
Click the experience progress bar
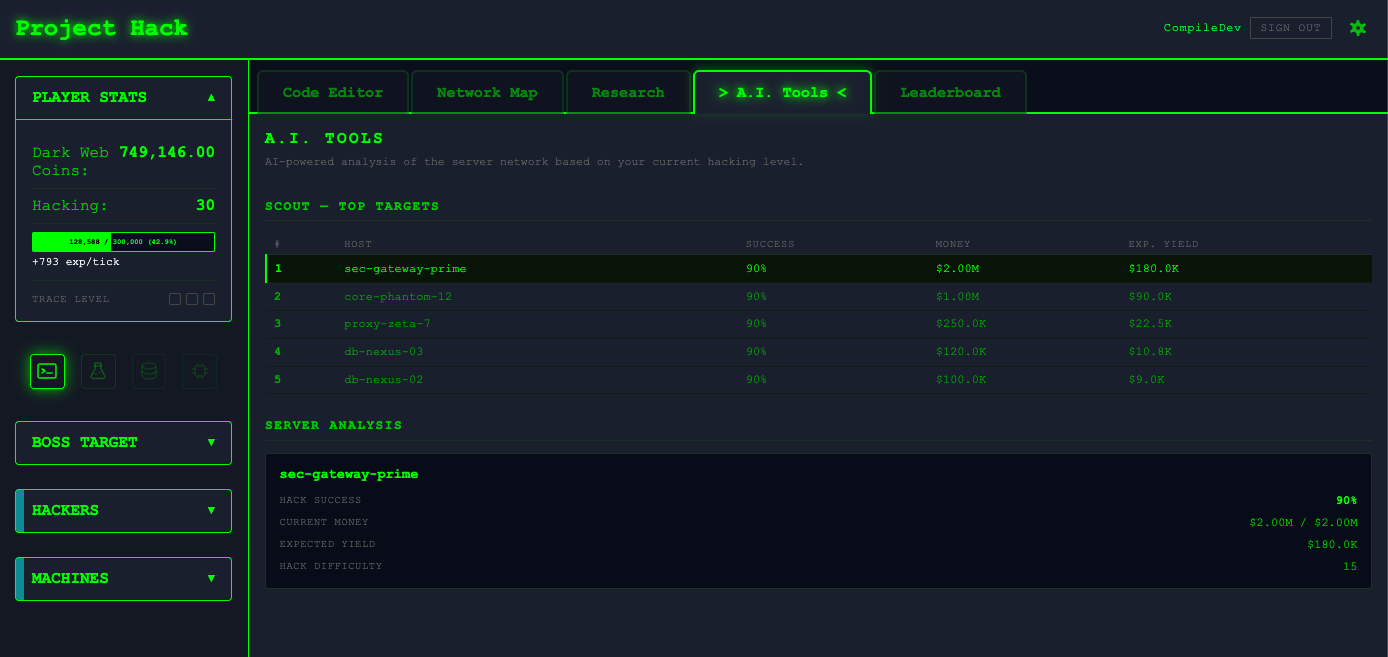123,241
